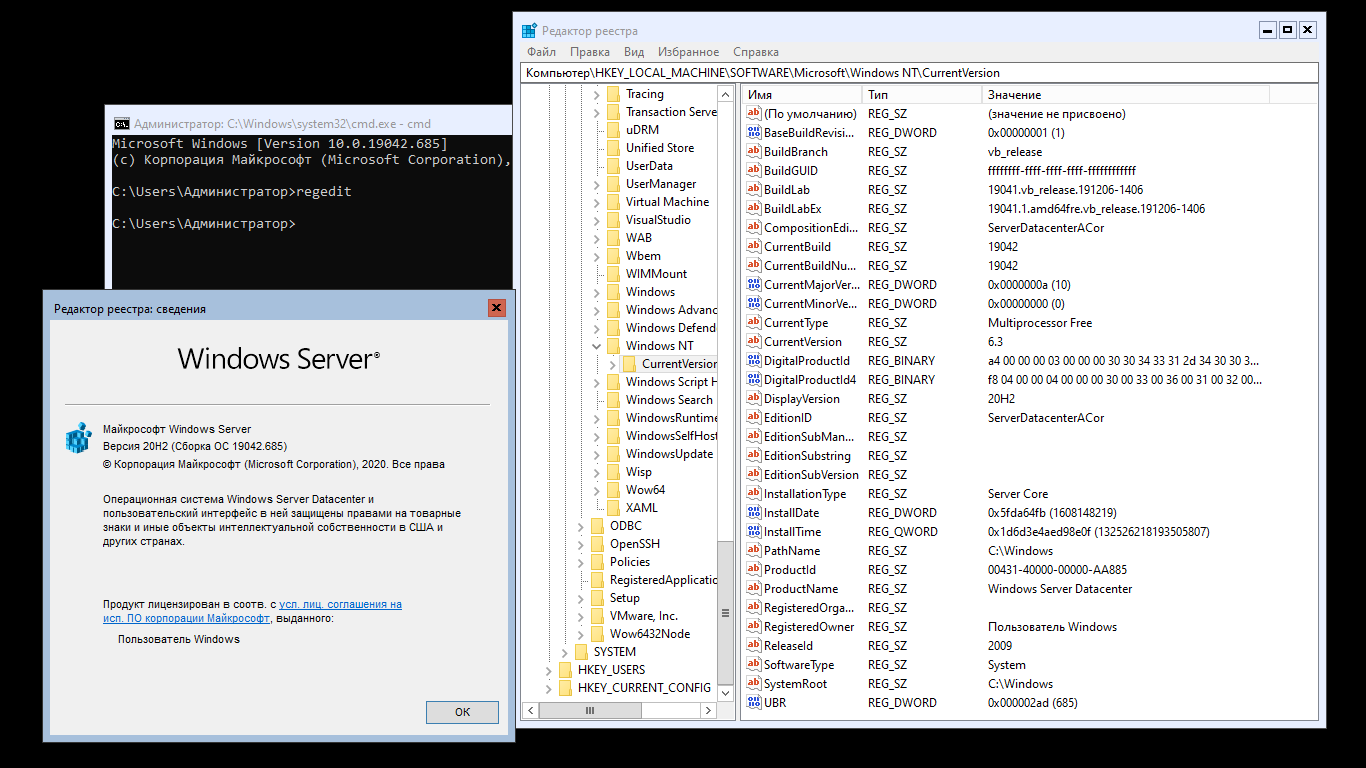Screen dimensions: 1366x768
Task: Sort values by the Имя column header
Action: (800, 94)
